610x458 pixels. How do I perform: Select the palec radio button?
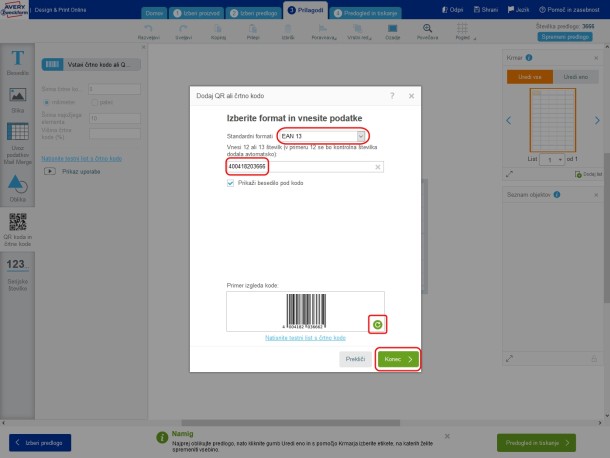point(96,101)
